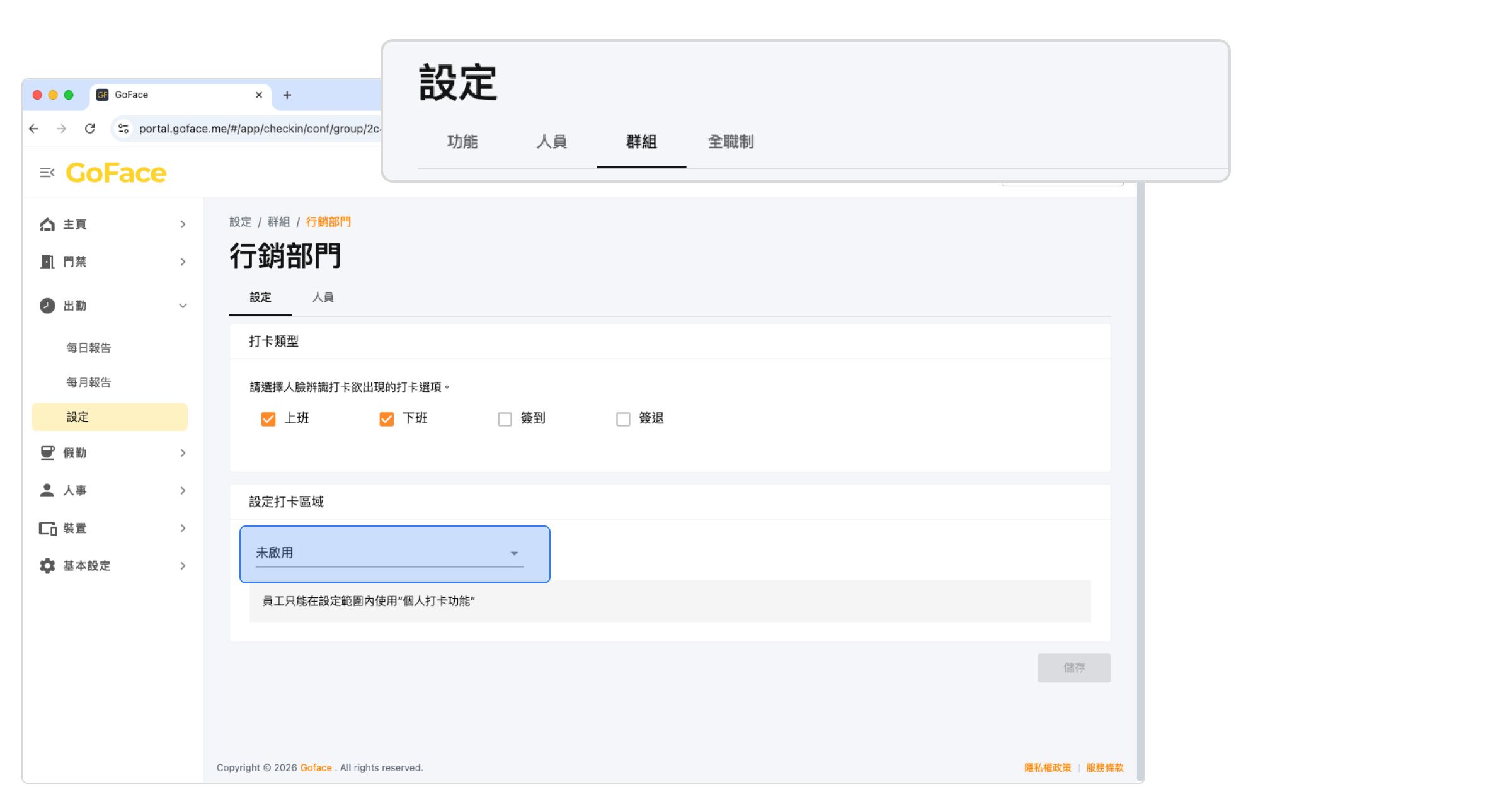The height and width of the screenshot is (809, 1512).
Task: Tick the 簽退 checkbox
Action: [623, 419]
